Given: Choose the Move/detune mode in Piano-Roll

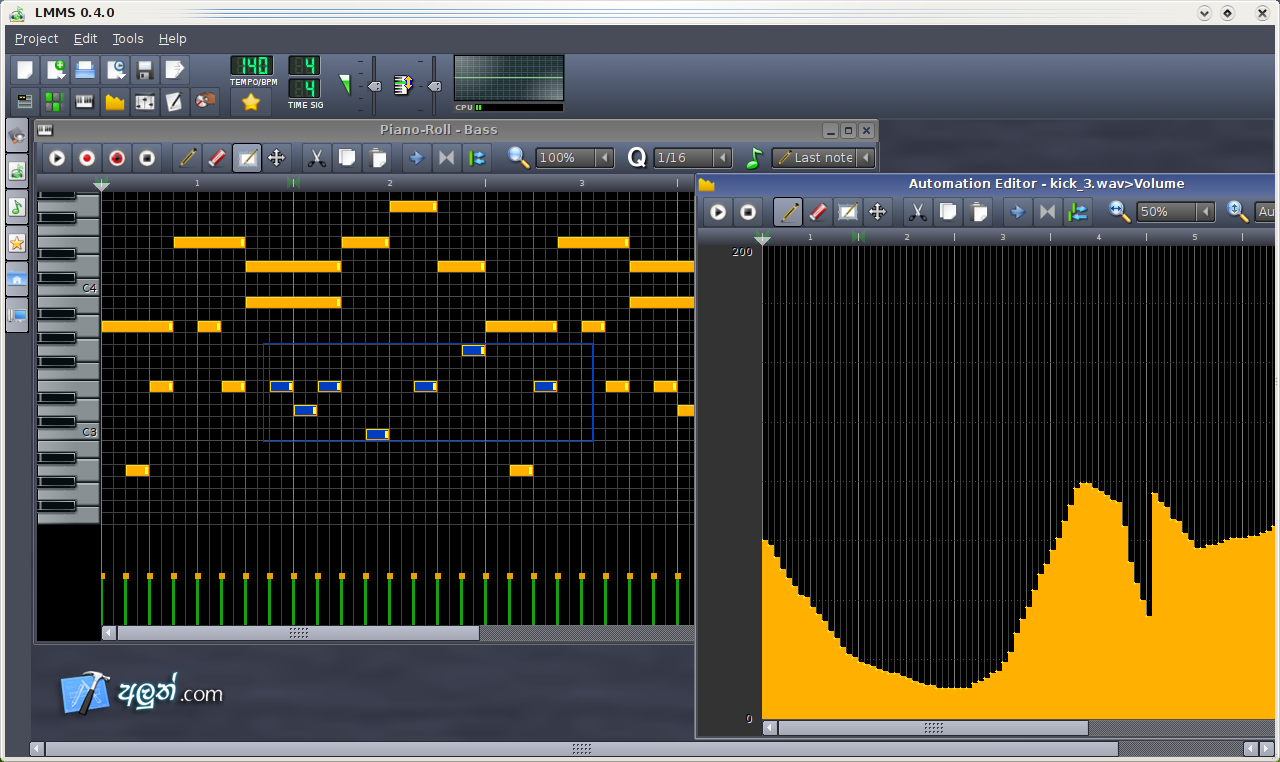Looking at the screenshot, I should 277,157.
